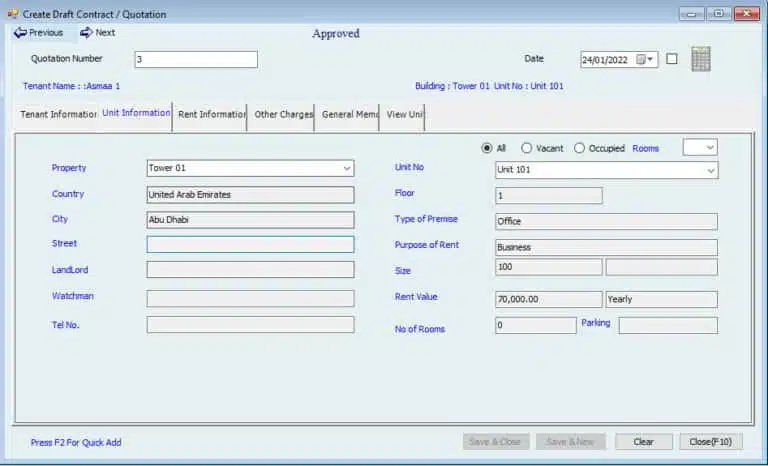Select the Occupied radio button
This screenshot has height=466, width=768.
click(x=579, y=148)
